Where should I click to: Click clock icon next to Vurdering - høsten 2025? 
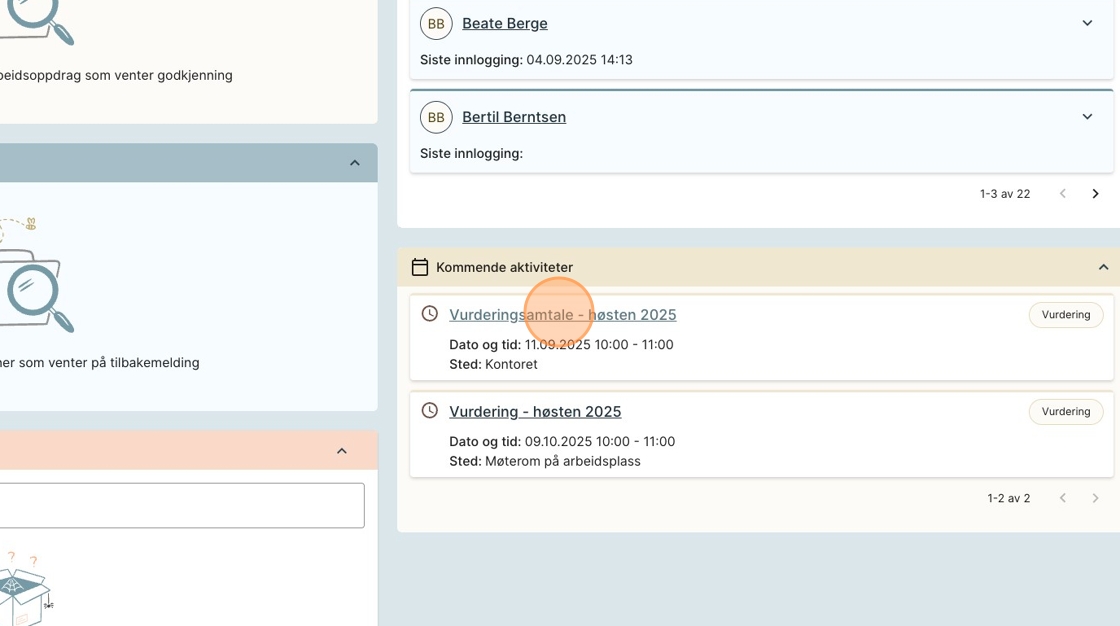pyautogui.click(x=430, y=411)
